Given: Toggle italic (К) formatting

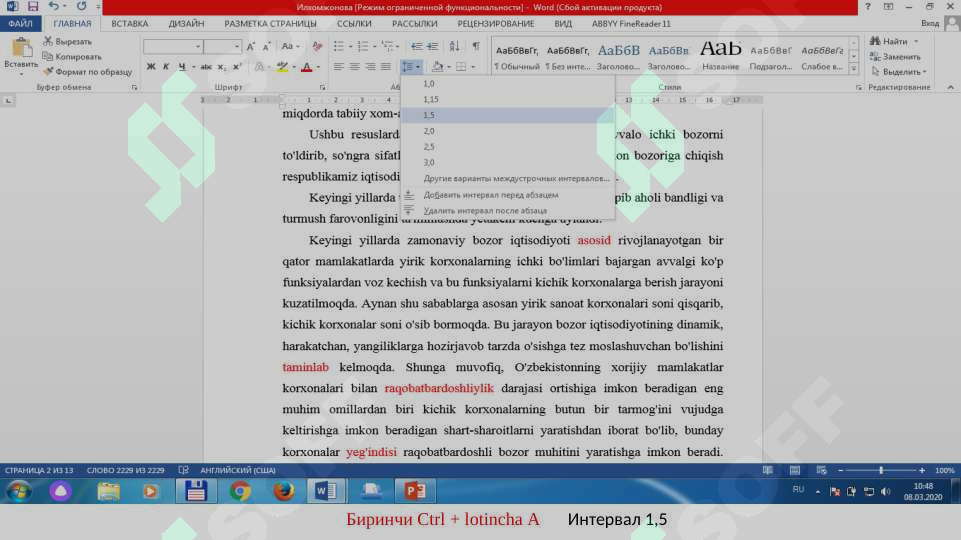Looking at the screenshot, I should (x=165, y=66).
